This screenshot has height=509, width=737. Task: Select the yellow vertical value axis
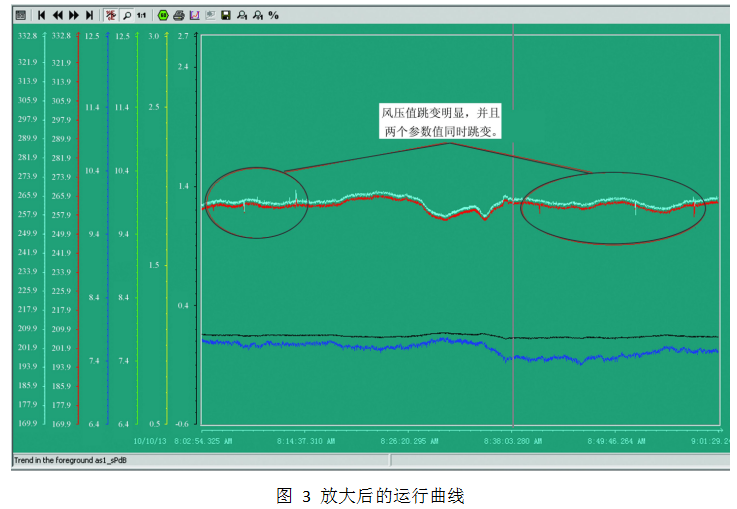click(x=166, y=230)
